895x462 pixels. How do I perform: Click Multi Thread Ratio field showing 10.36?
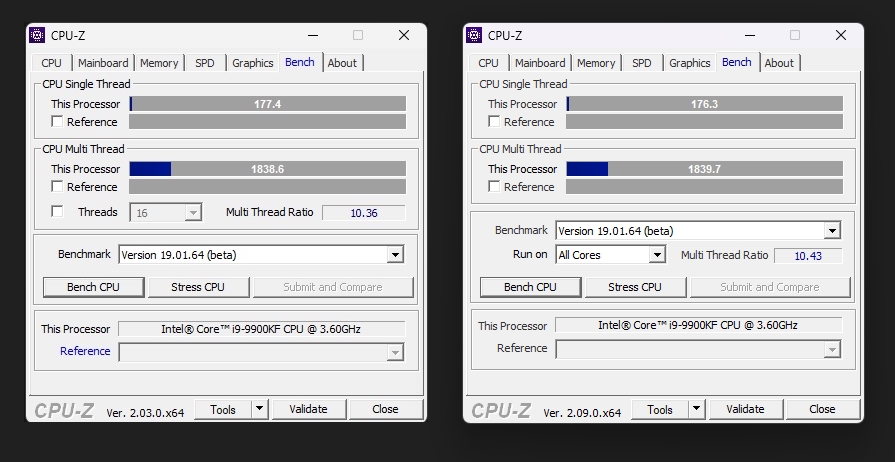click(x=364, y=212)
